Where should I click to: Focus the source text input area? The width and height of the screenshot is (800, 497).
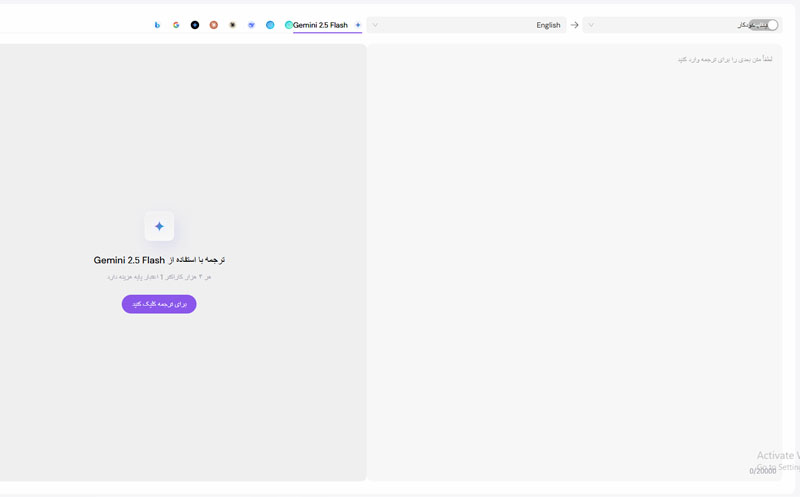point(574,262)
